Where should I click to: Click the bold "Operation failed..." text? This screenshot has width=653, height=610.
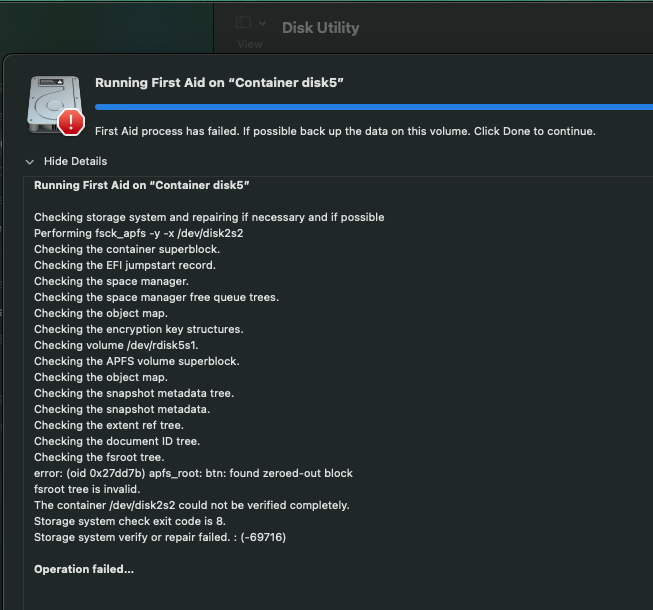coord(84,569)
